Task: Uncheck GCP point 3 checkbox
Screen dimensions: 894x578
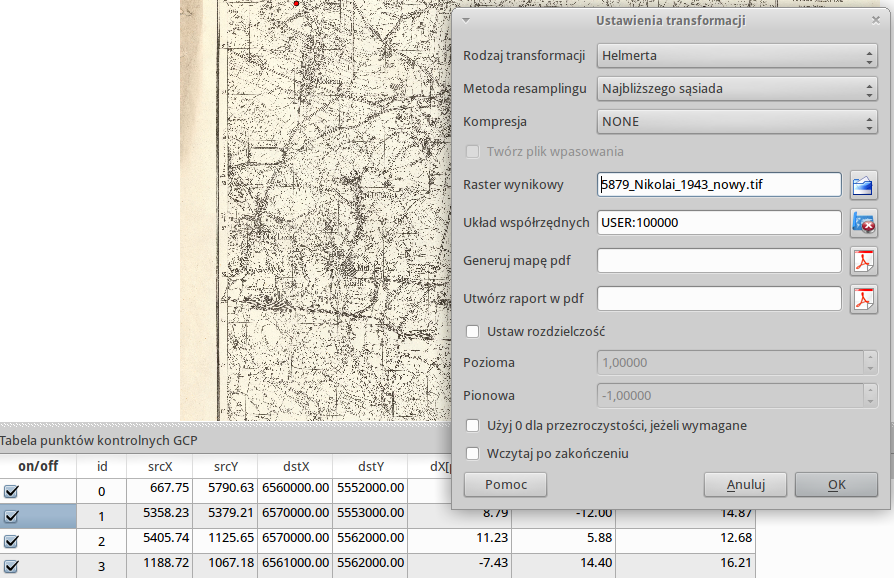Action: (11, 566)
